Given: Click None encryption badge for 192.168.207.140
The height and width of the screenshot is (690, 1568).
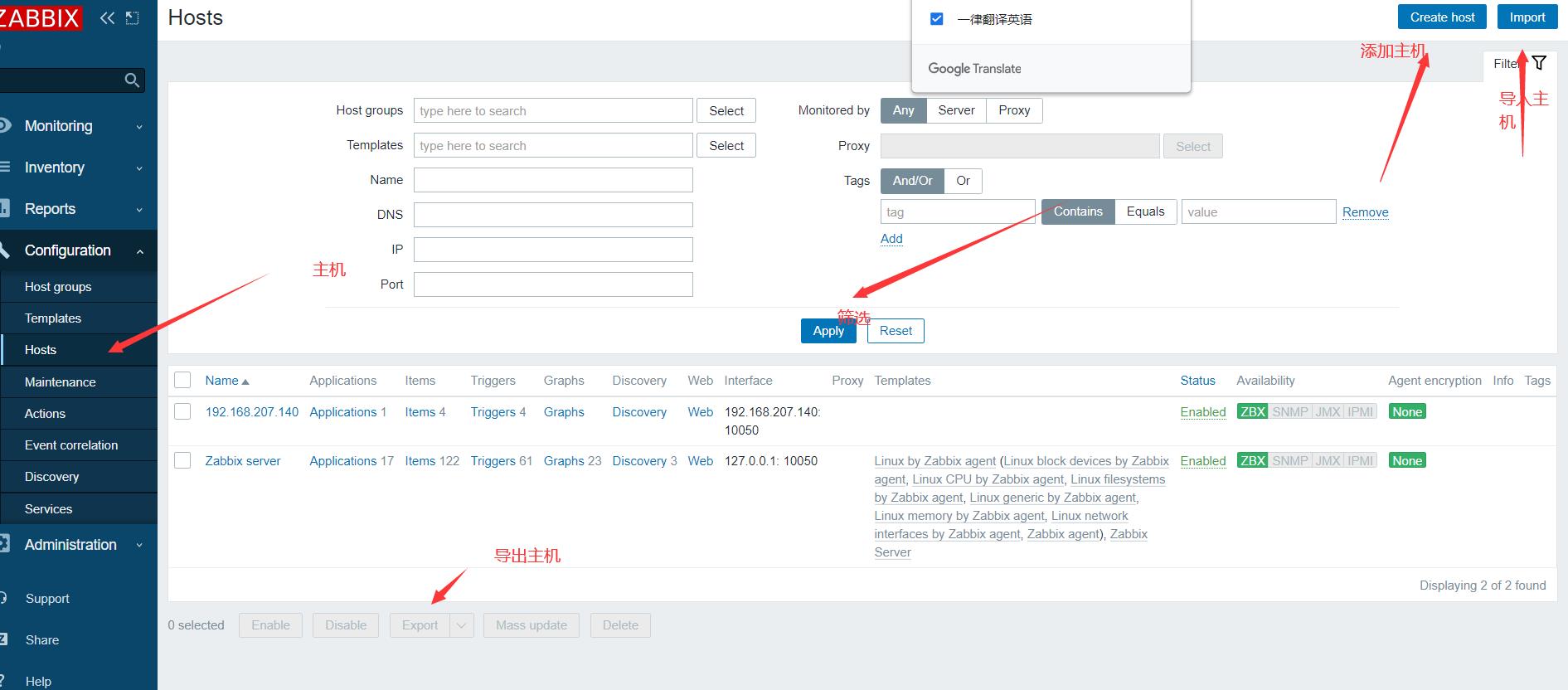Looking at the screenshot, I should (x=1407, y=411).
